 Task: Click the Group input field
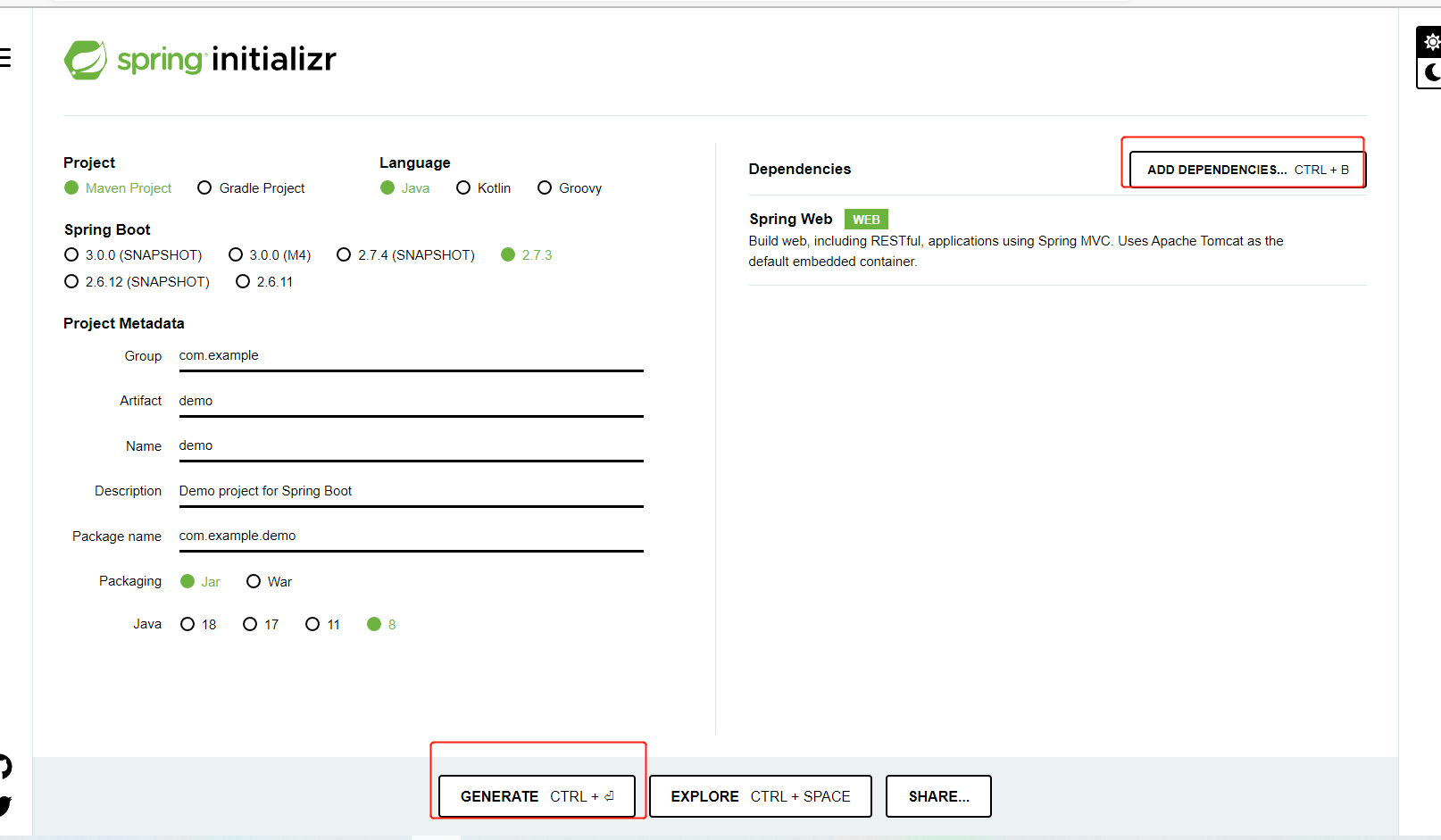coord(411,356)
